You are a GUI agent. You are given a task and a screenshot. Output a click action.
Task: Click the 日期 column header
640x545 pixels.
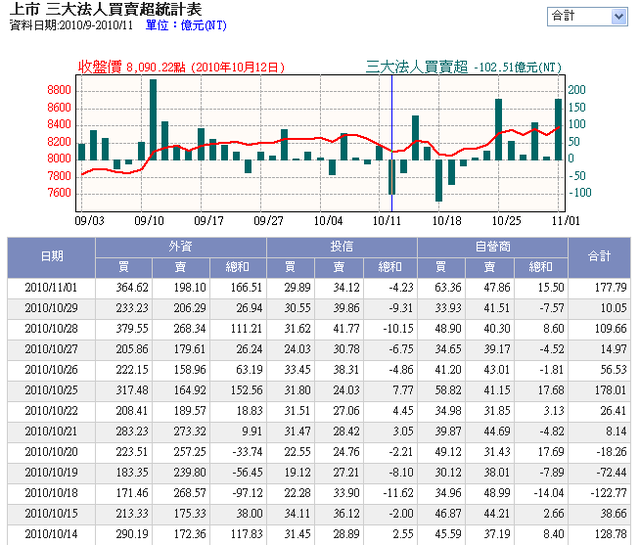coord(51,257)
